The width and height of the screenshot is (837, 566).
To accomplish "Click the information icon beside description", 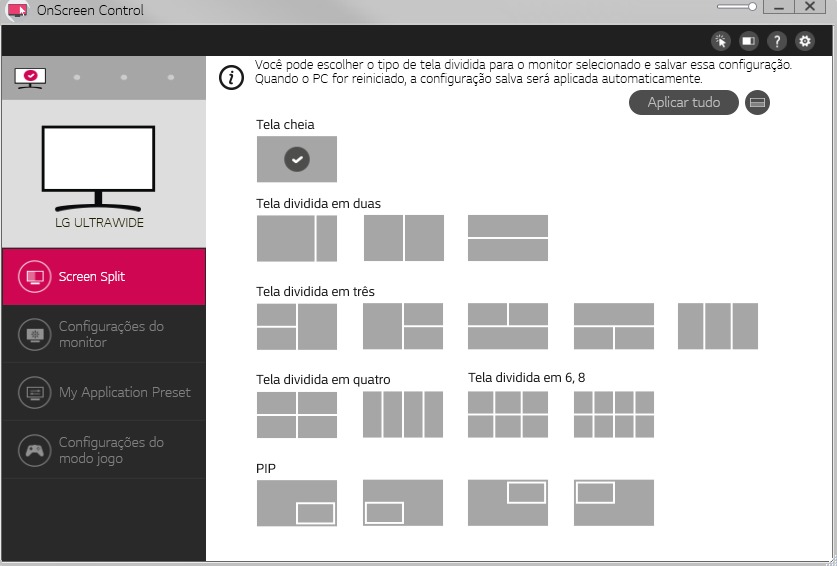I will click(232, 77).
